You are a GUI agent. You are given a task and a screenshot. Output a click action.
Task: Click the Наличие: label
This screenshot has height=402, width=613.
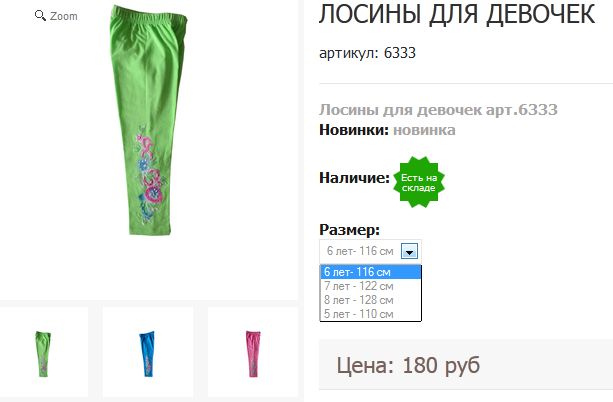(x=355, y=178)
